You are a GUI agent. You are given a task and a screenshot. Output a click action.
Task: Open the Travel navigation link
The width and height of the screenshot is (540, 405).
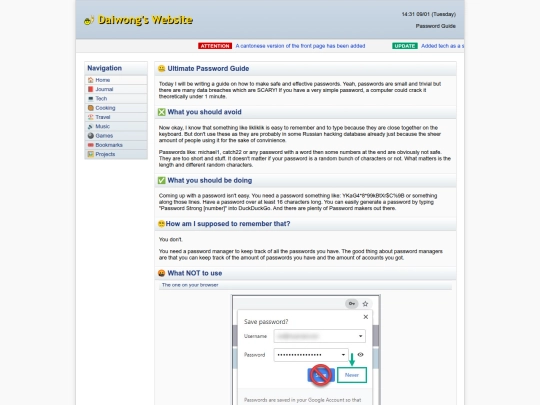tap(103, 117)
